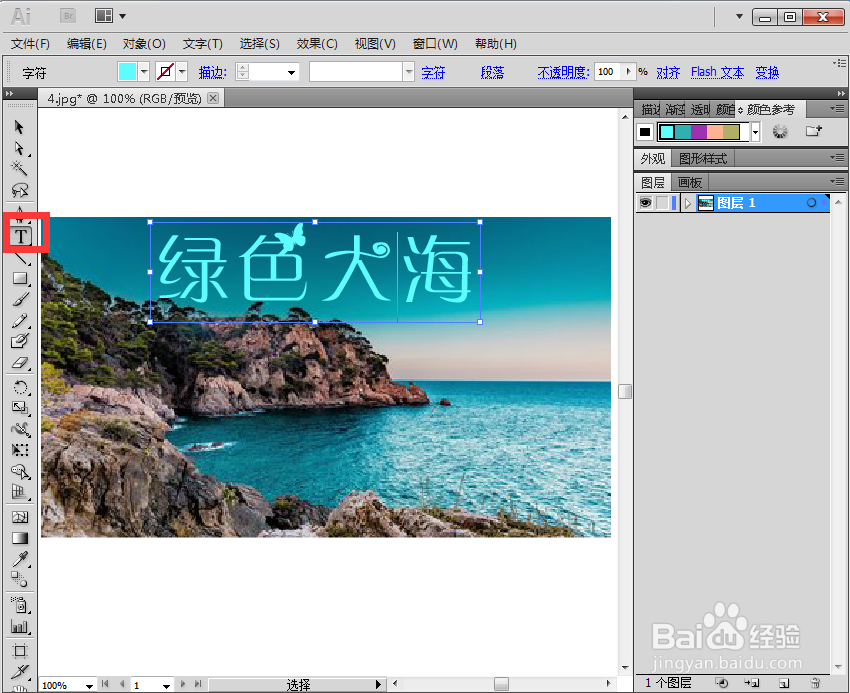The height and width of the screenshot is (693, 850).
Task: Select the Line Segment tool
Action: click(x=21, y=258)
